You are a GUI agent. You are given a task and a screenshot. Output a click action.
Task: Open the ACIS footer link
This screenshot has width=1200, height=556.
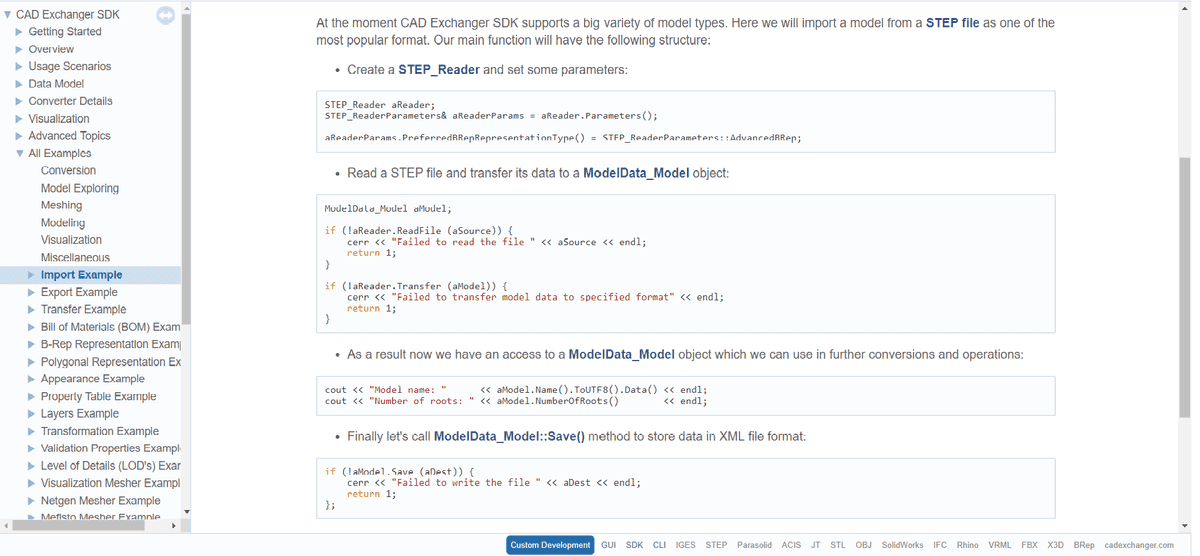[791, 545]
